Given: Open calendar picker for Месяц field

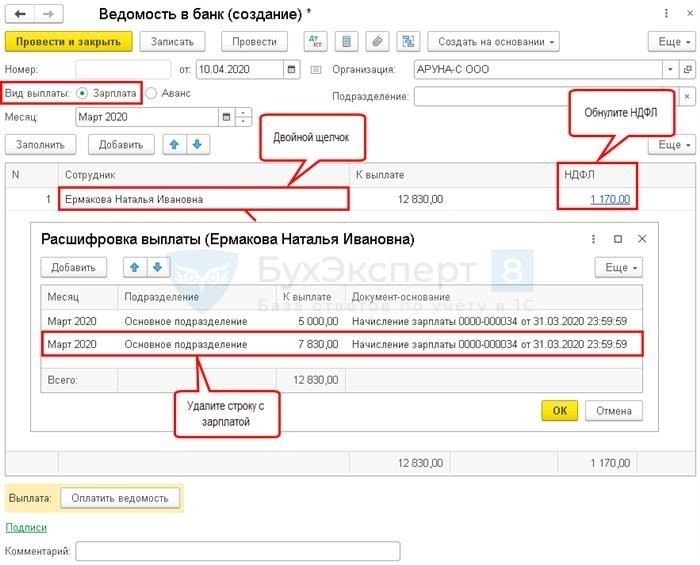Looking at the screenshot, I should (x=226, y=117).
